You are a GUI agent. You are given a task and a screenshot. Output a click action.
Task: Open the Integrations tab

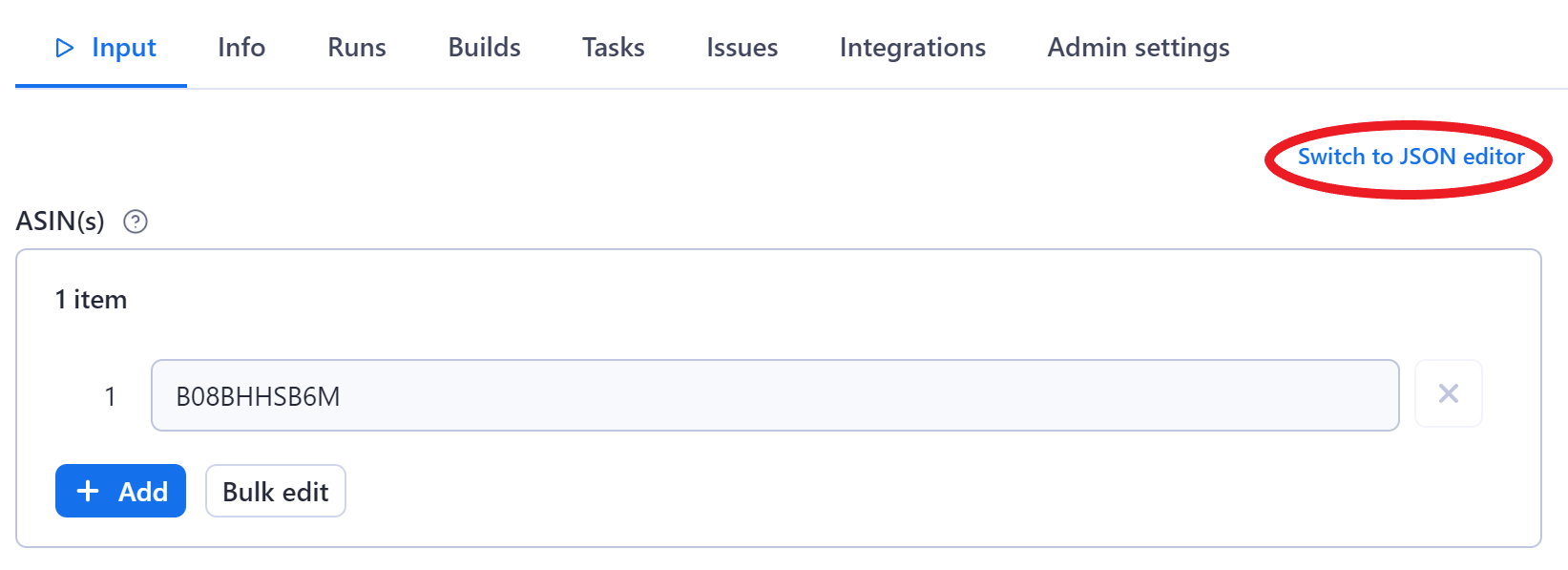912,48
